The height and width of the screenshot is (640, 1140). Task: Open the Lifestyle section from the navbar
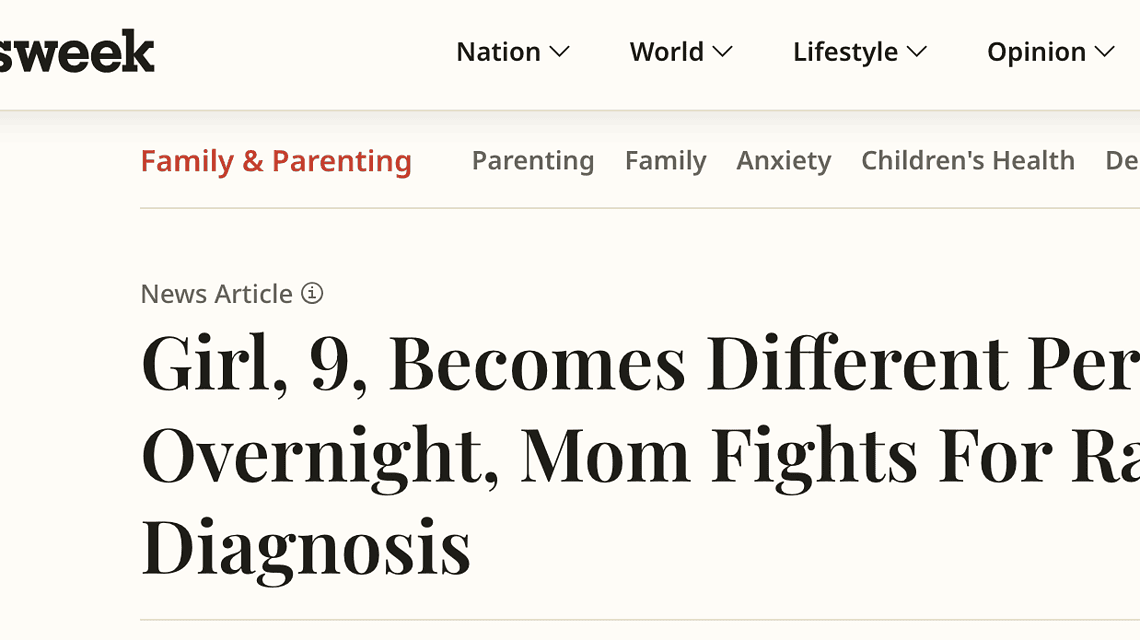845,52
